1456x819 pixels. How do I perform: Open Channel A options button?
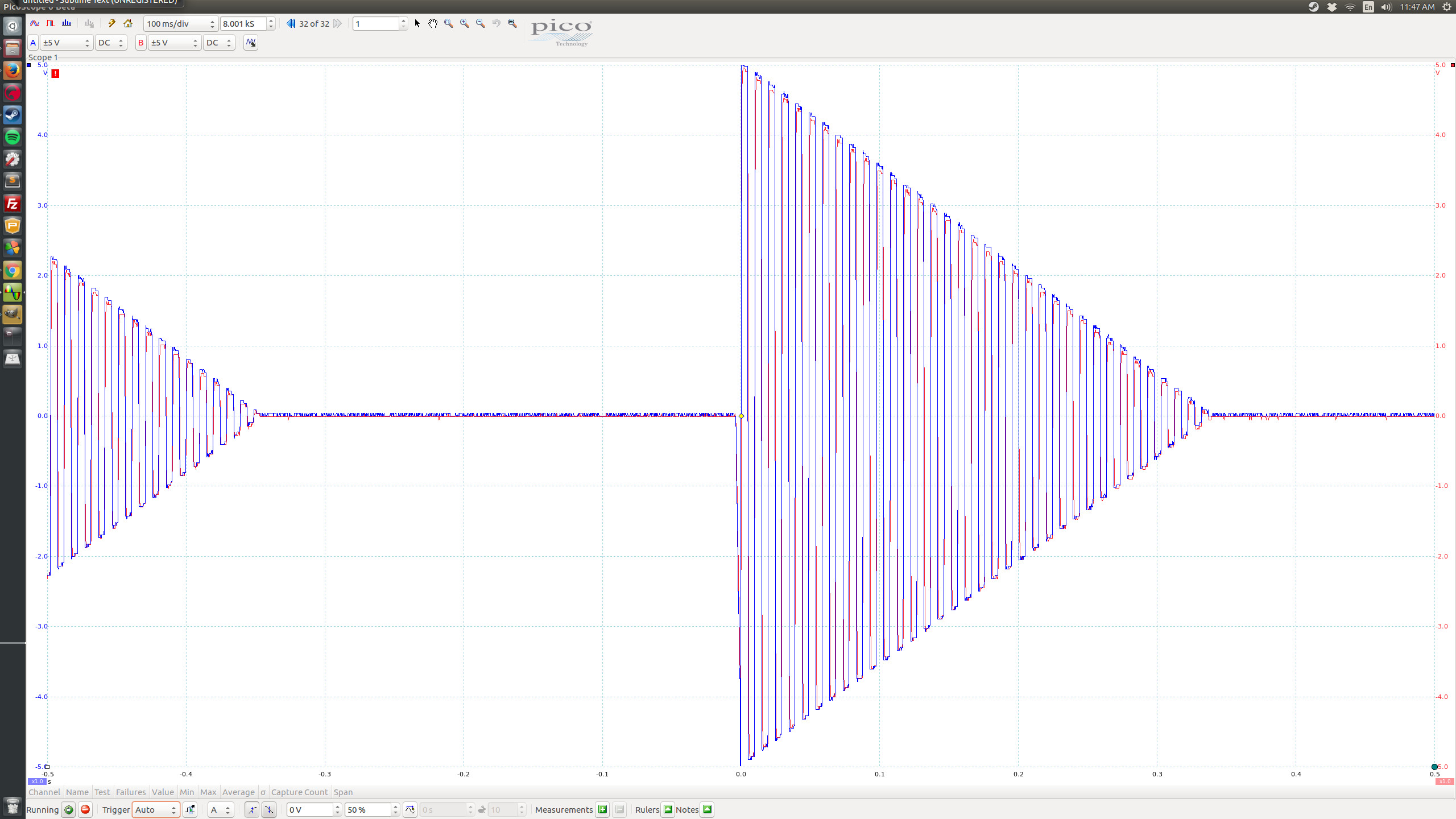[x=33, y=43]
